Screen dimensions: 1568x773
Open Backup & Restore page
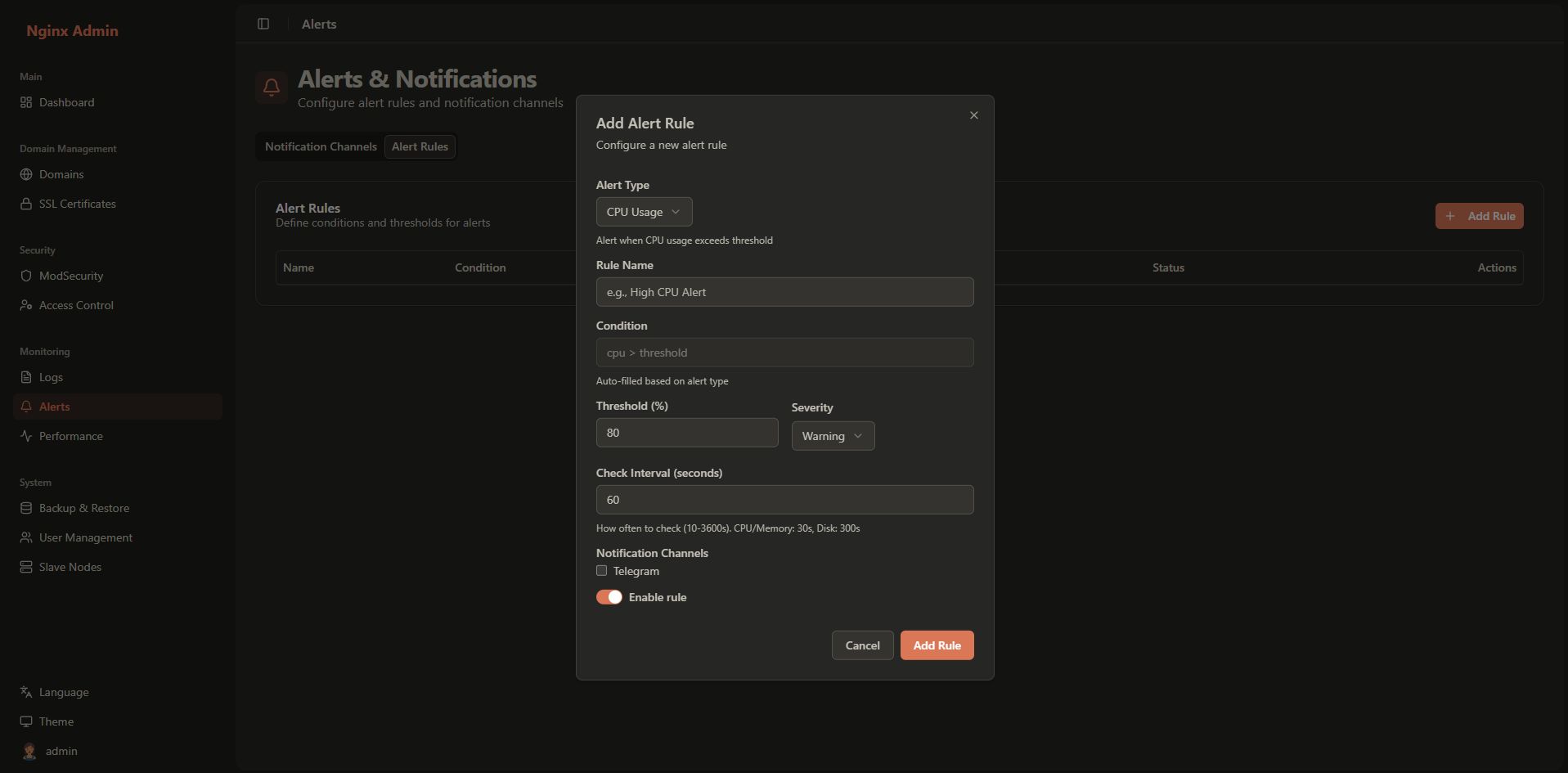[x=83, y=508]
